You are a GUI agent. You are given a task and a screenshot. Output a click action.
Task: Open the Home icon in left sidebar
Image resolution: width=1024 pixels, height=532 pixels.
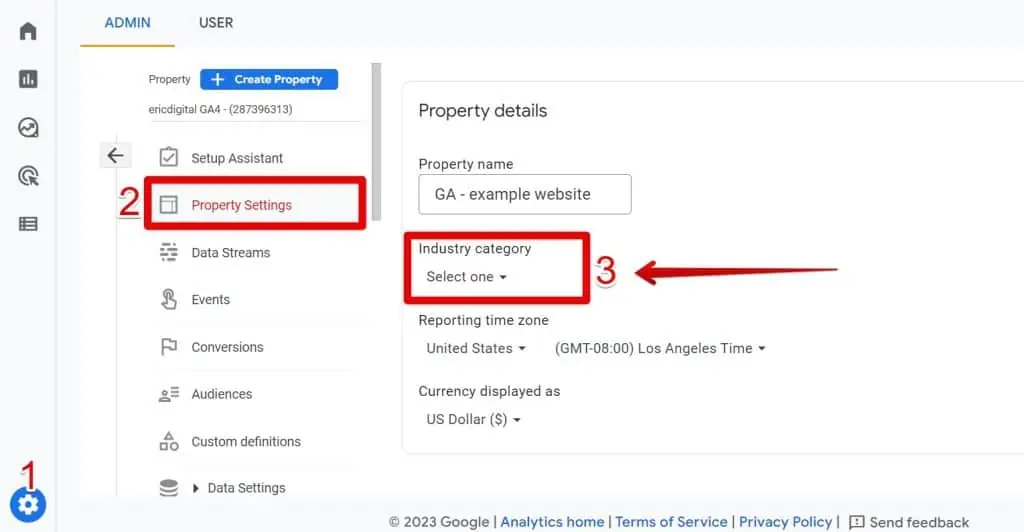[28, 31]
